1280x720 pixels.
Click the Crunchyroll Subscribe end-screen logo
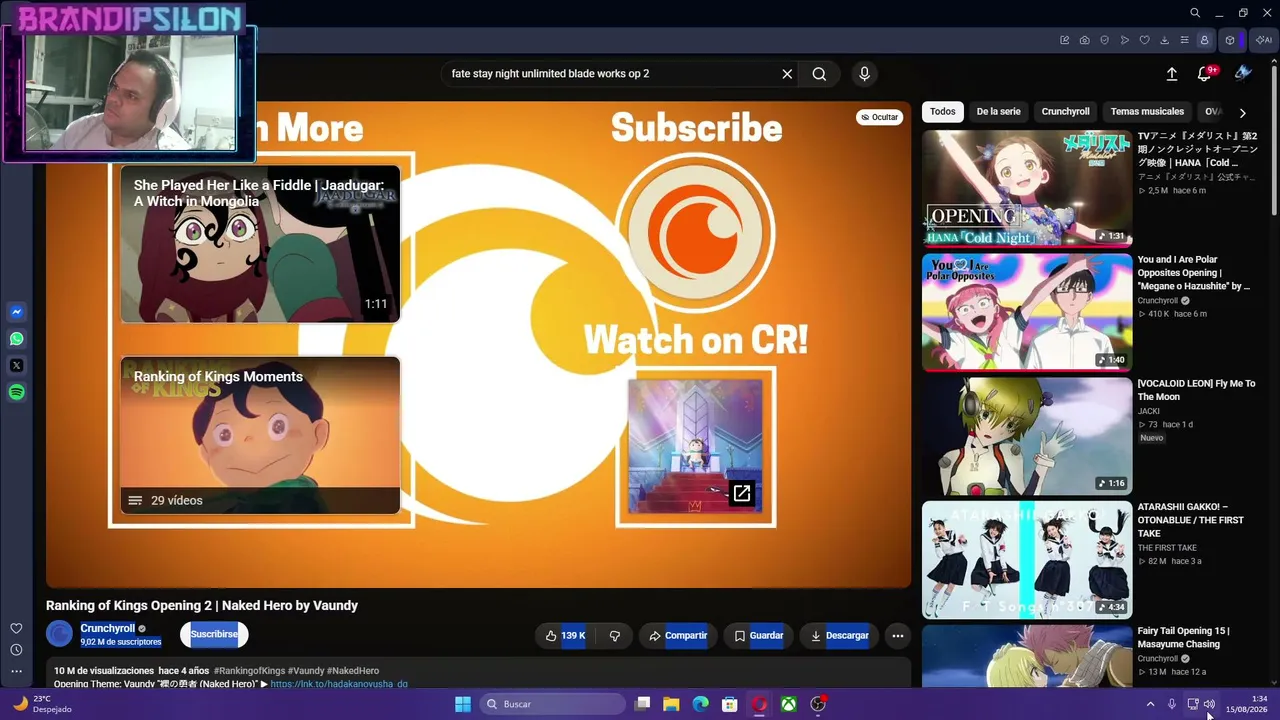click(695, 232)
